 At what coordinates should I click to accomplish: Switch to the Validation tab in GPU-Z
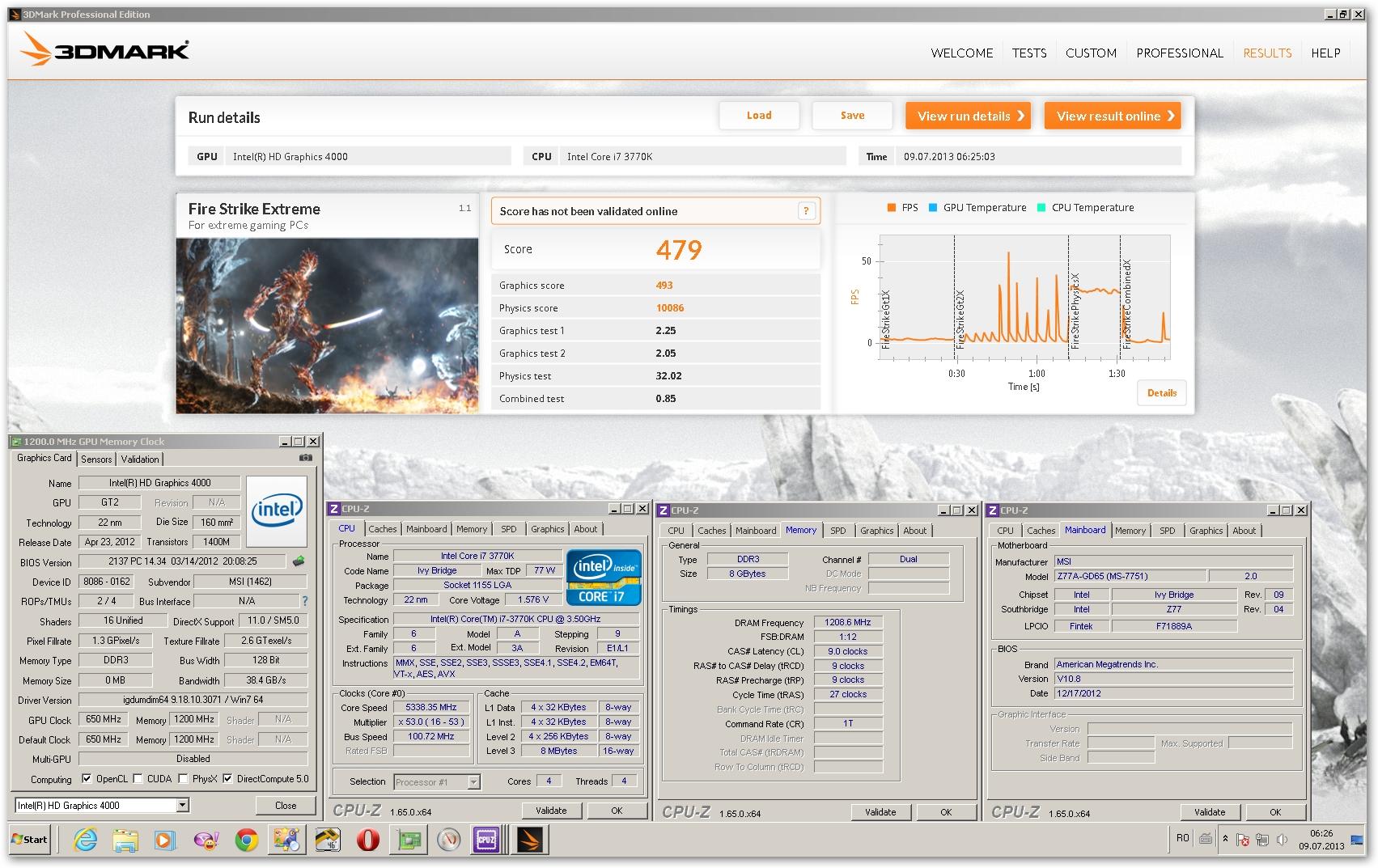[x=140, y=459]
